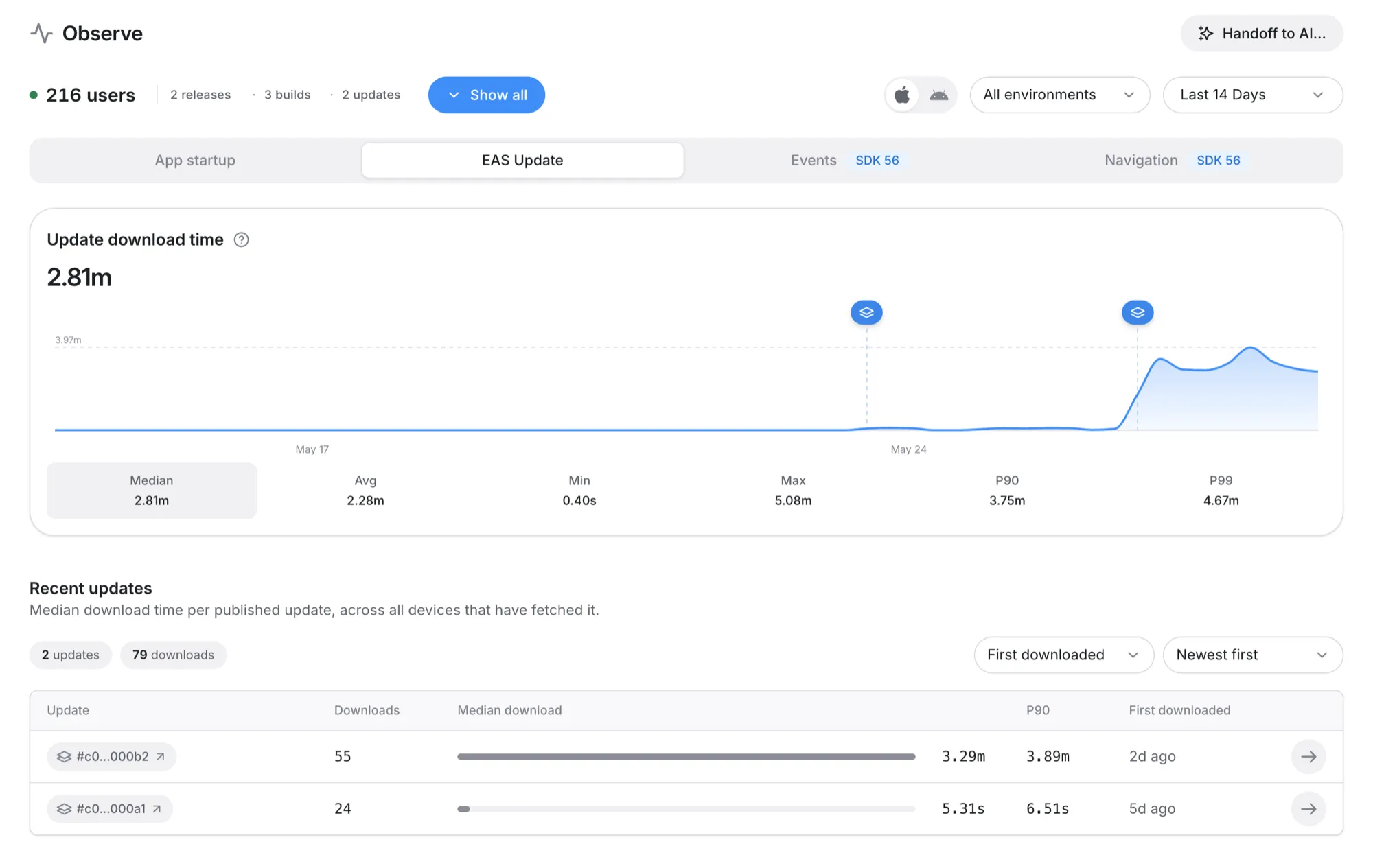The width and height of the screenshot is (1373, 868).
Task: Switch to the App startup tab
Action: tap(195, 160)
